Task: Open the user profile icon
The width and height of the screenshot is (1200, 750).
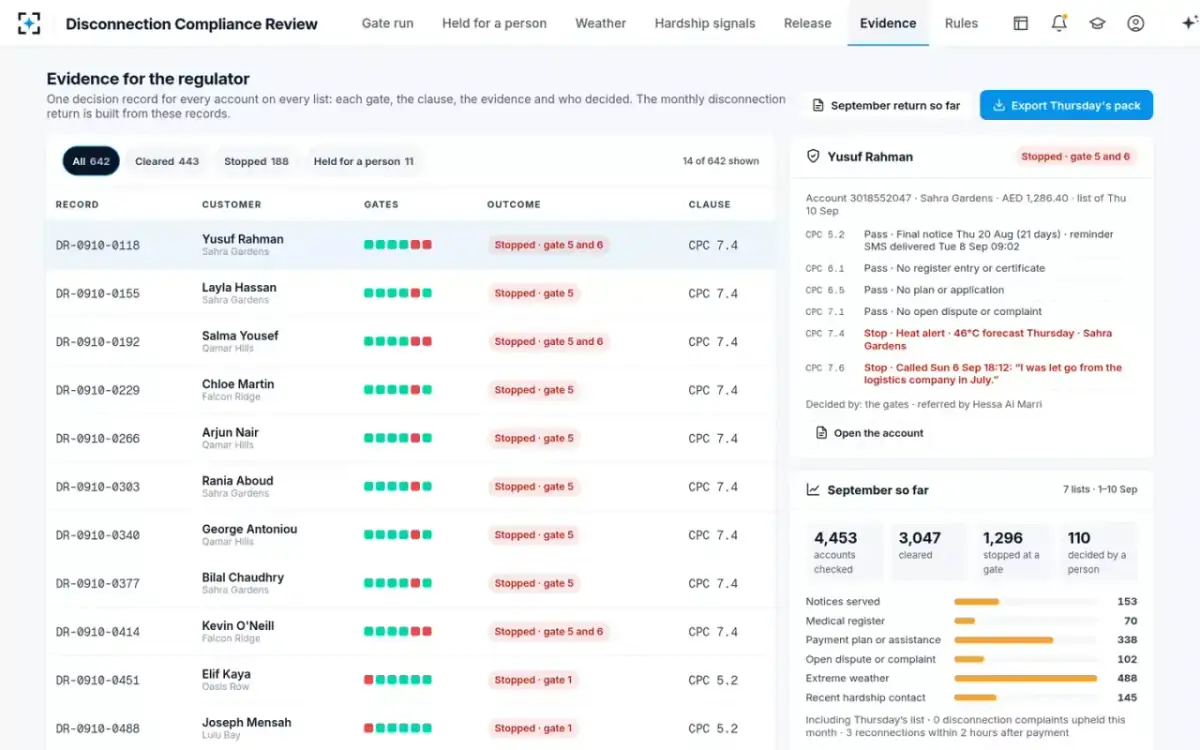Action: [x=1135, y=23]
